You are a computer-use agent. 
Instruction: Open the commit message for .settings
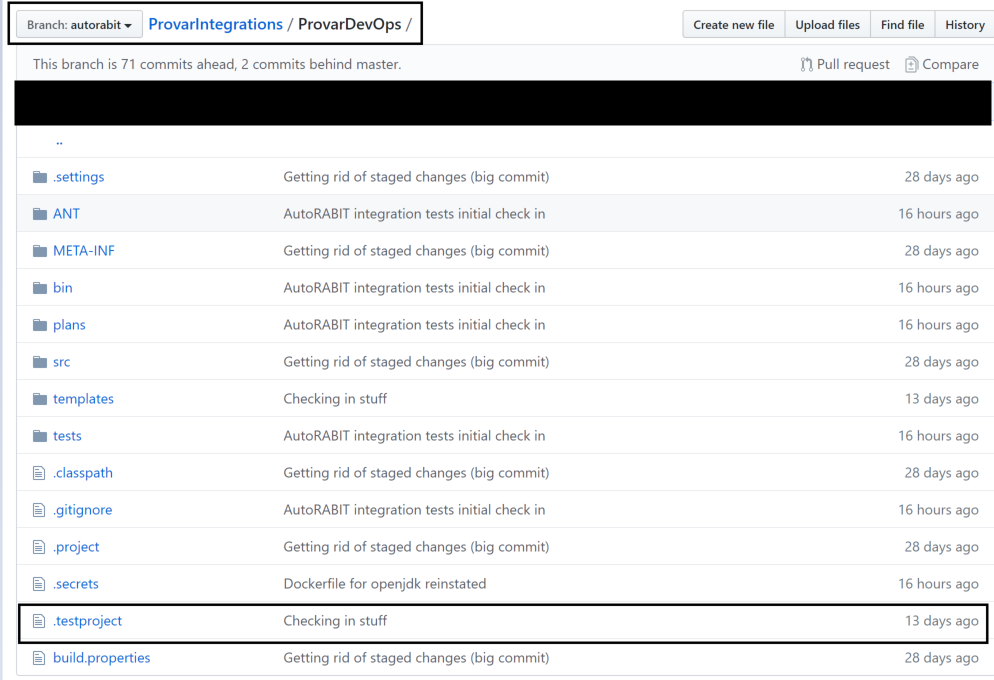(416, 177)
